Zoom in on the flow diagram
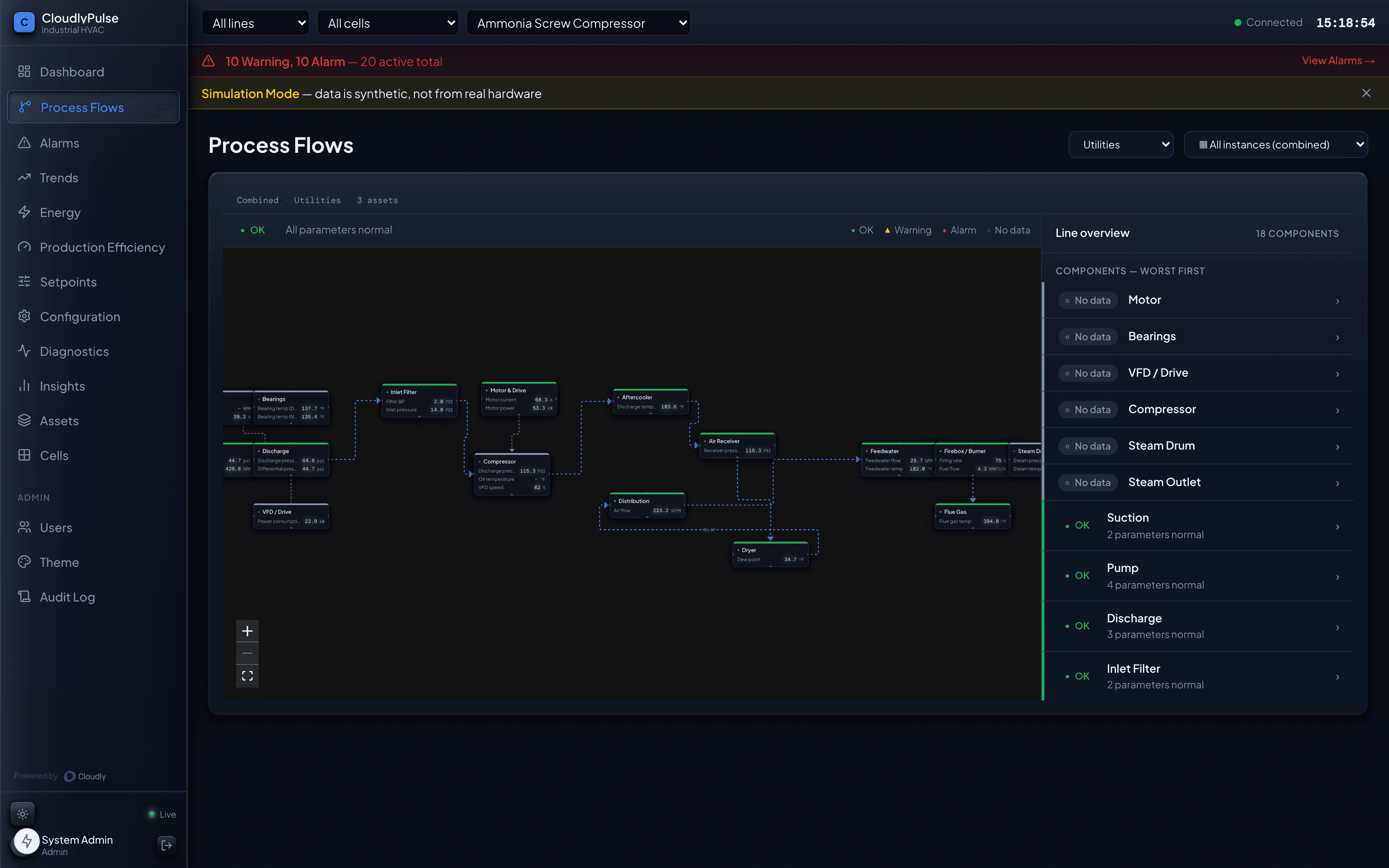Screen dimensions: 1389x868 click(x=247, y=631)
